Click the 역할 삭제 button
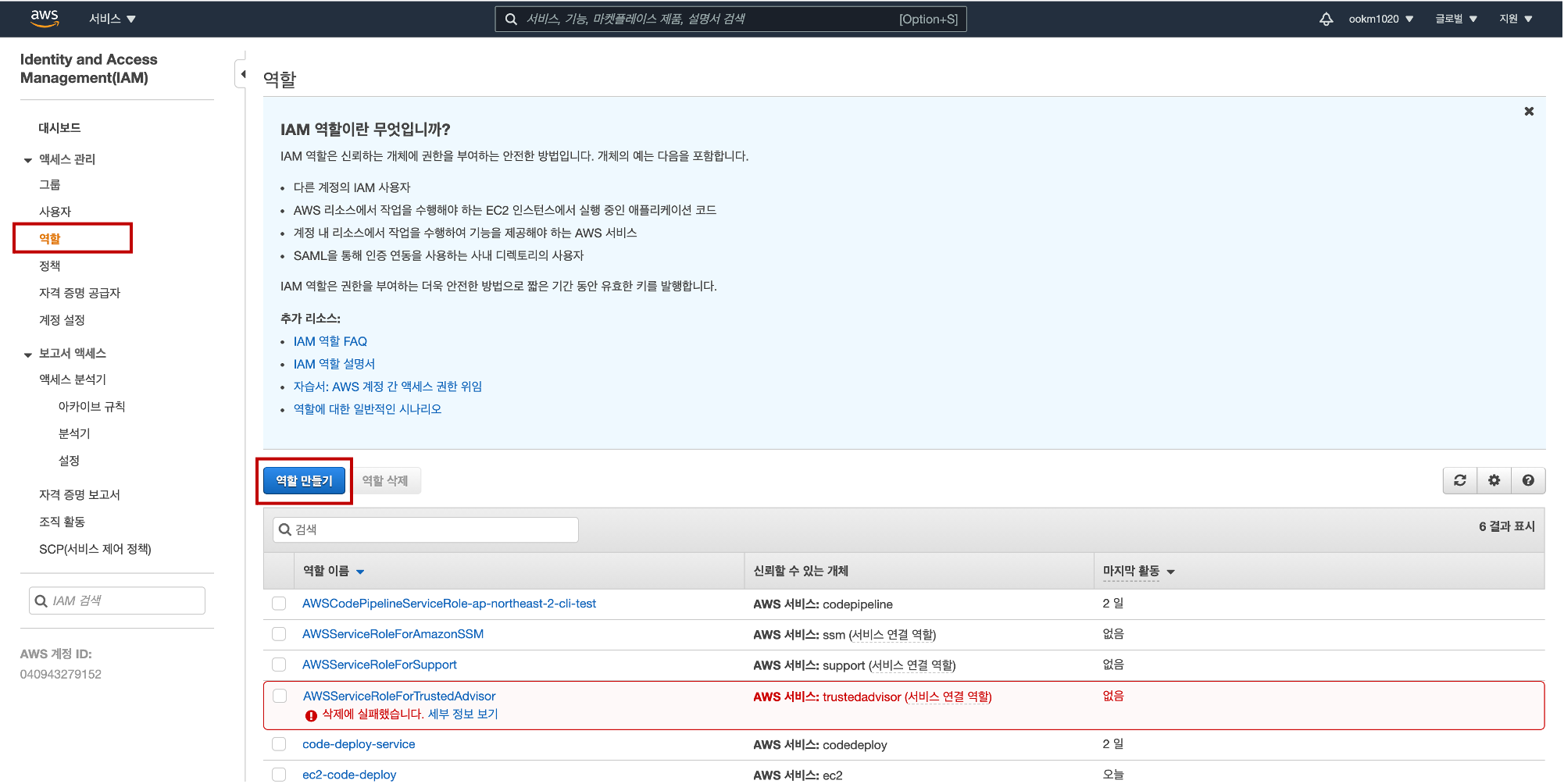 pyautogui.click(x=385, y=480)
